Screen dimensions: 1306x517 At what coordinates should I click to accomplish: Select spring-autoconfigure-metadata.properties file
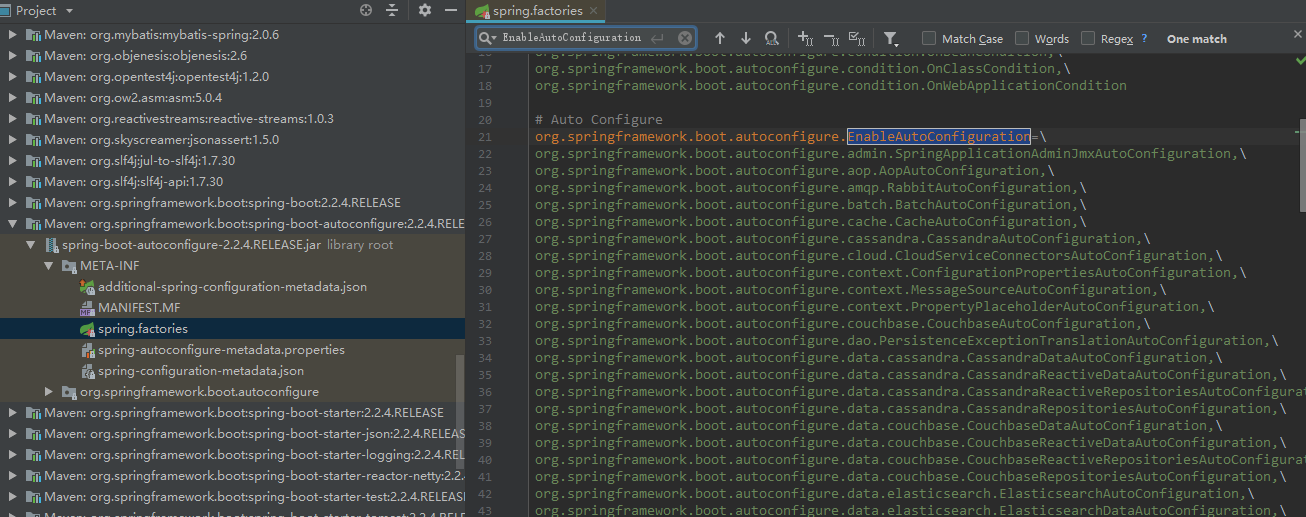pos(221,350)
